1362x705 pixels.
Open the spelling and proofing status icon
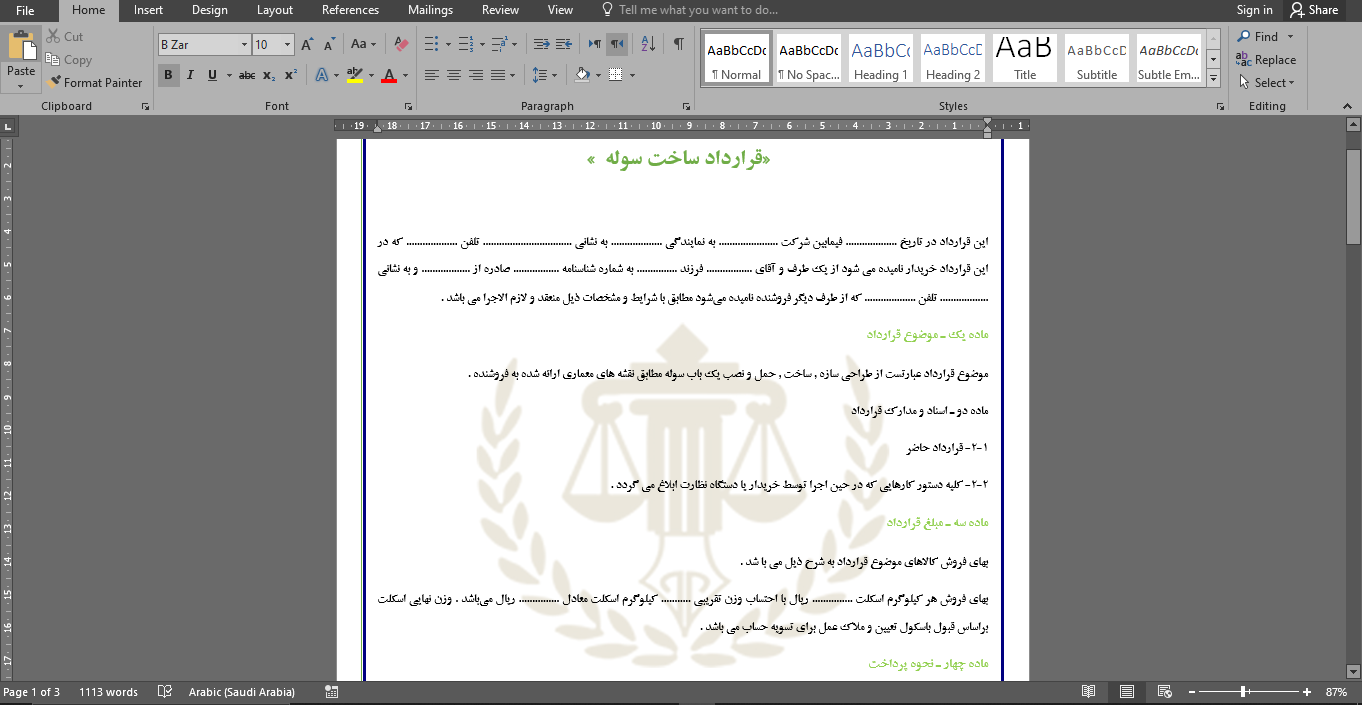[165, 692]
